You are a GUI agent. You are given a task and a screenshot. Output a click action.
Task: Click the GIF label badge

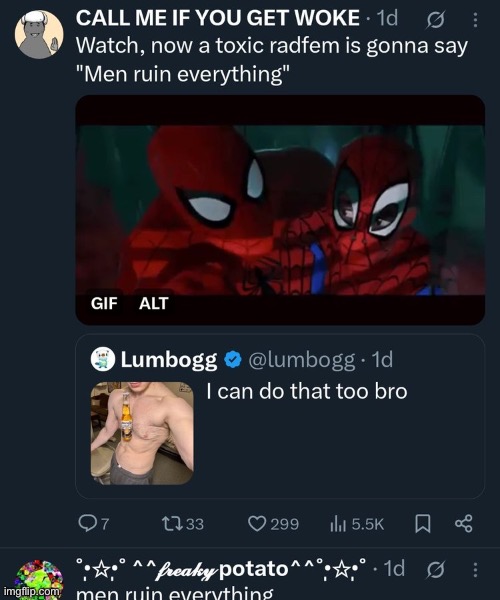coord(104,303)
